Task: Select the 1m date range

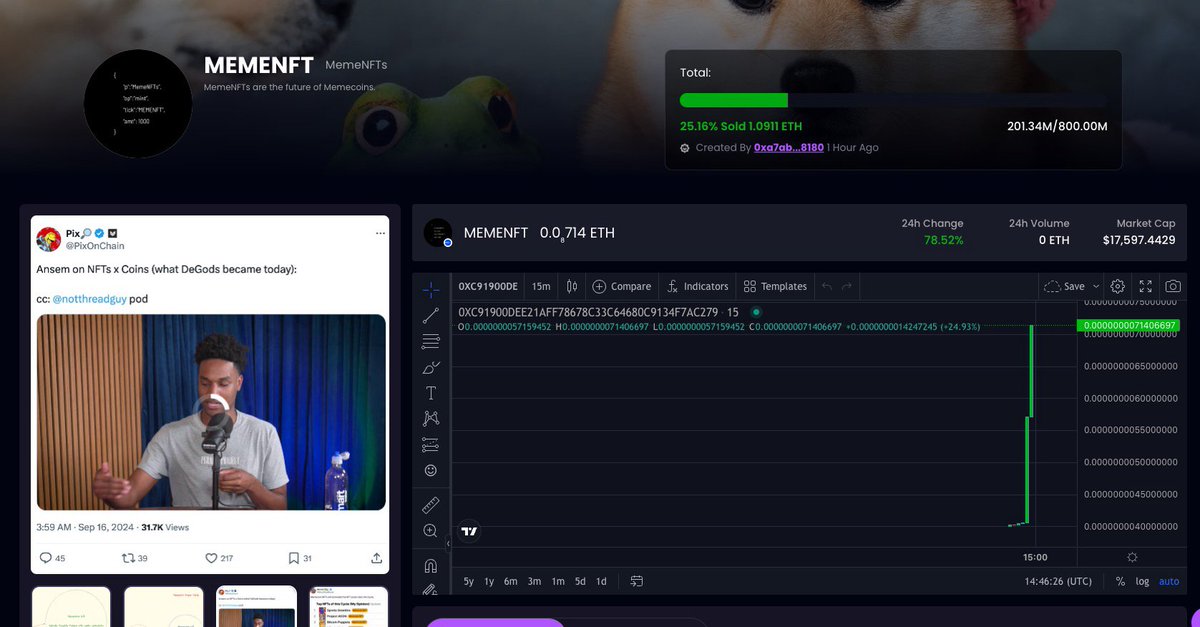Action: pyautogui.click(x=558, y=581)
